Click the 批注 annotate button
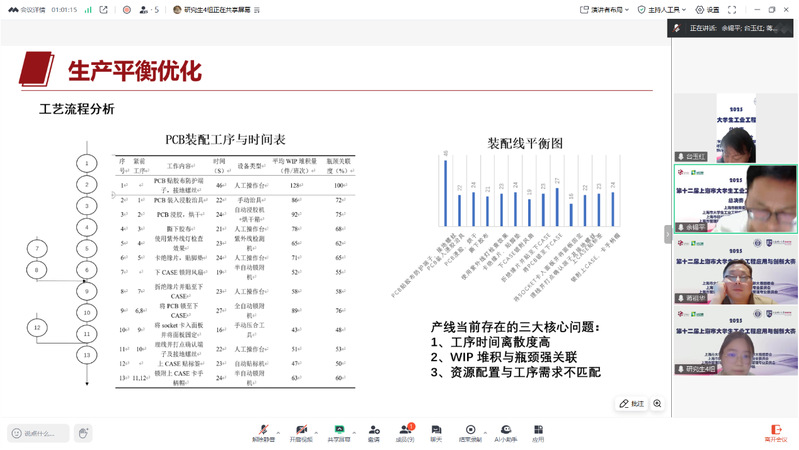Image resolution: width=799 pixels, height=450 pixels. 631,403
